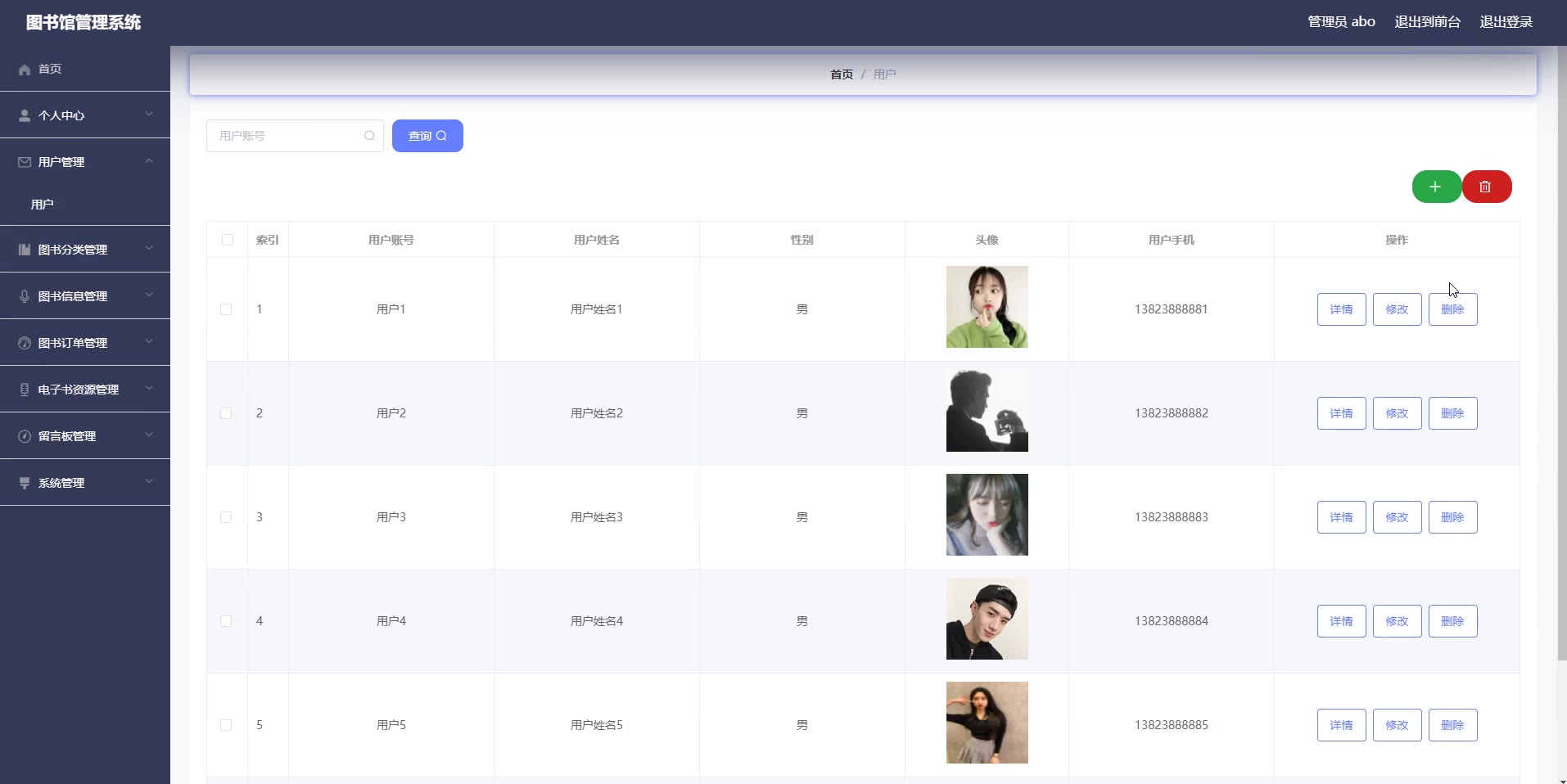Click avatar thumbnail of 用户5
Screen dimensions: 1567x784
(x=987, y=723)
